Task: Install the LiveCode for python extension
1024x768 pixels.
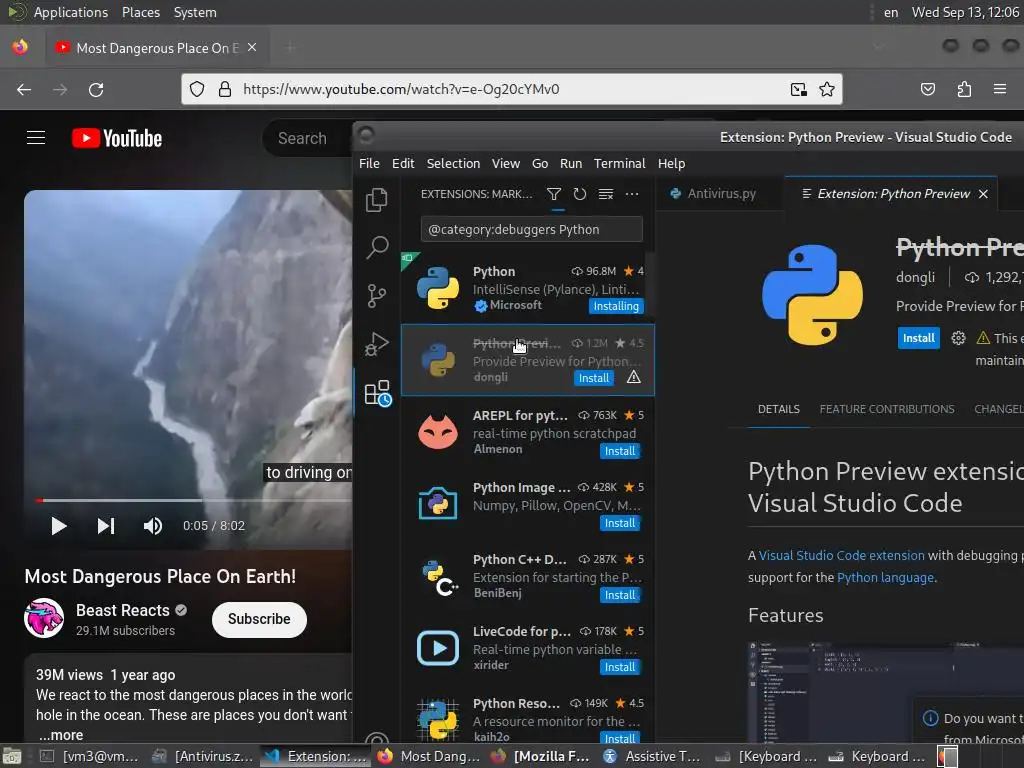Action: 620,667
